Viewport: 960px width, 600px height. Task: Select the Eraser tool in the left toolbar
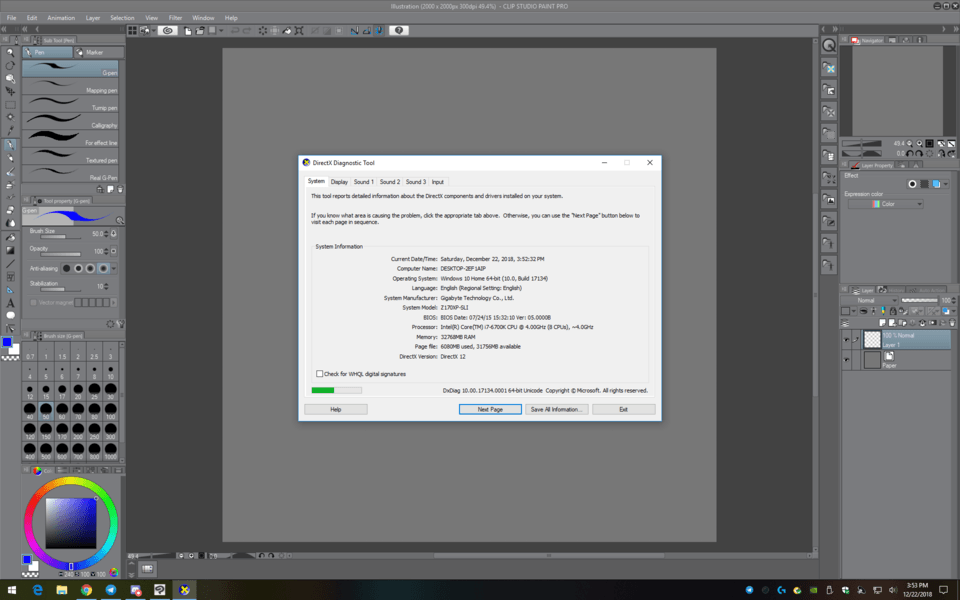point(8,207)
